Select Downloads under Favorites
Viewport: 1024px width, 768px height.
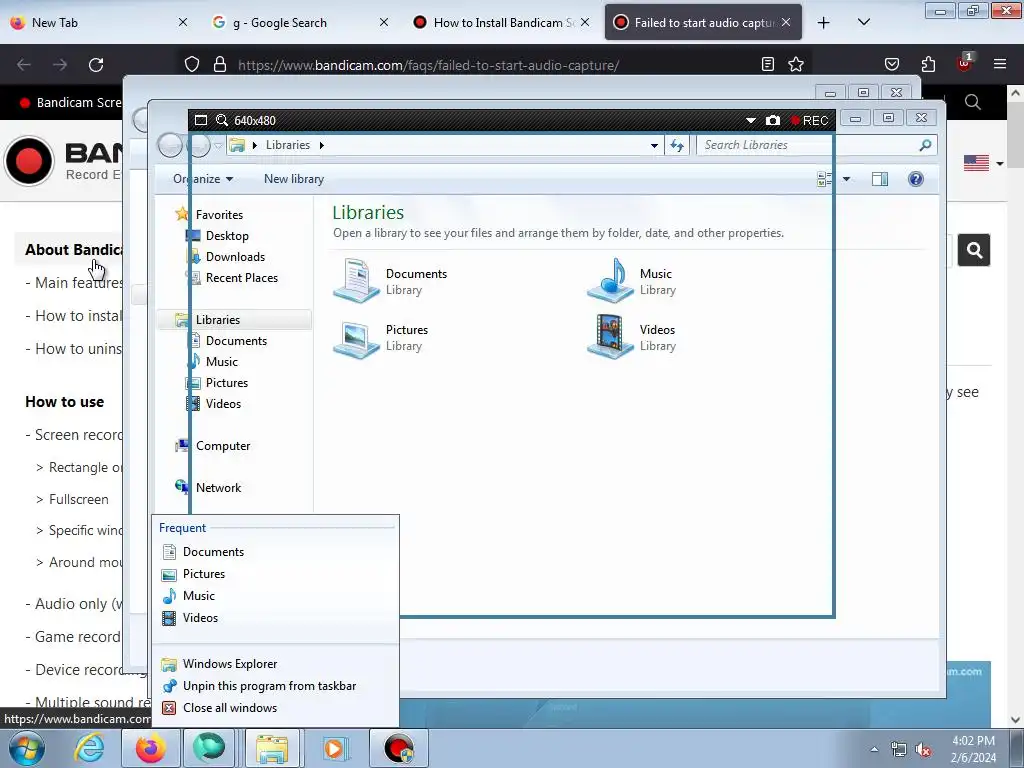(235, 257)
